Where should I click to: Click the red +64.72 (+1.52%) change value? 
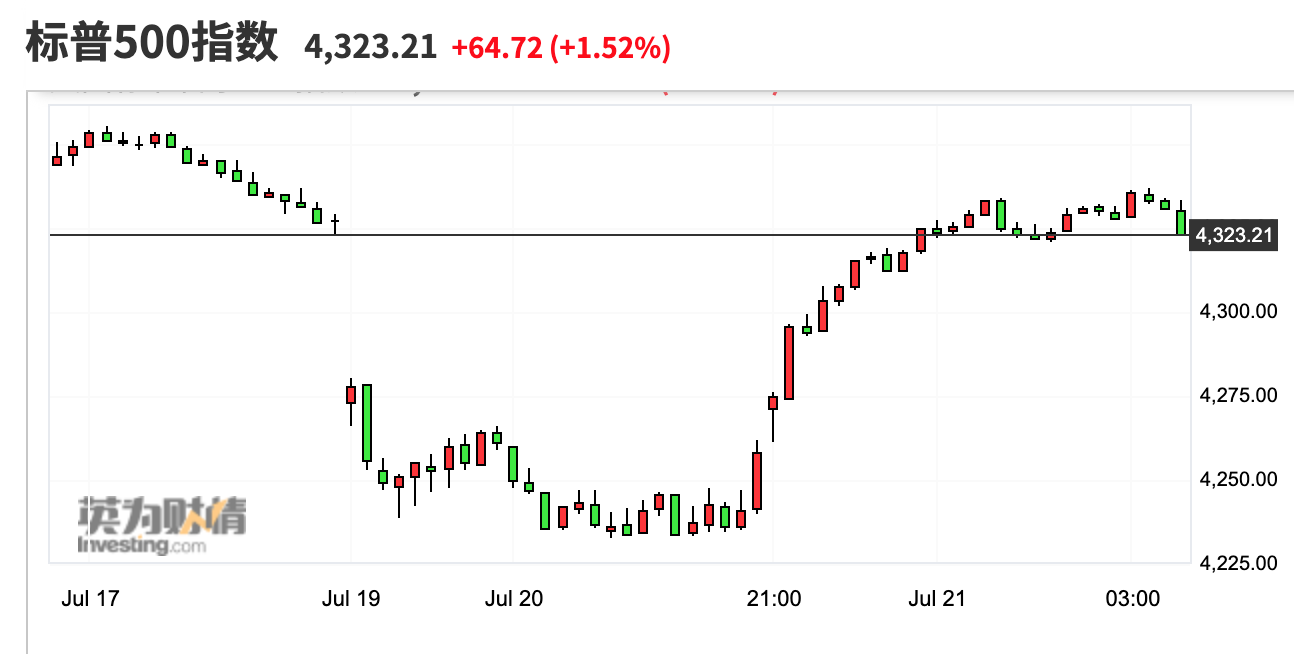pos(560,47)
